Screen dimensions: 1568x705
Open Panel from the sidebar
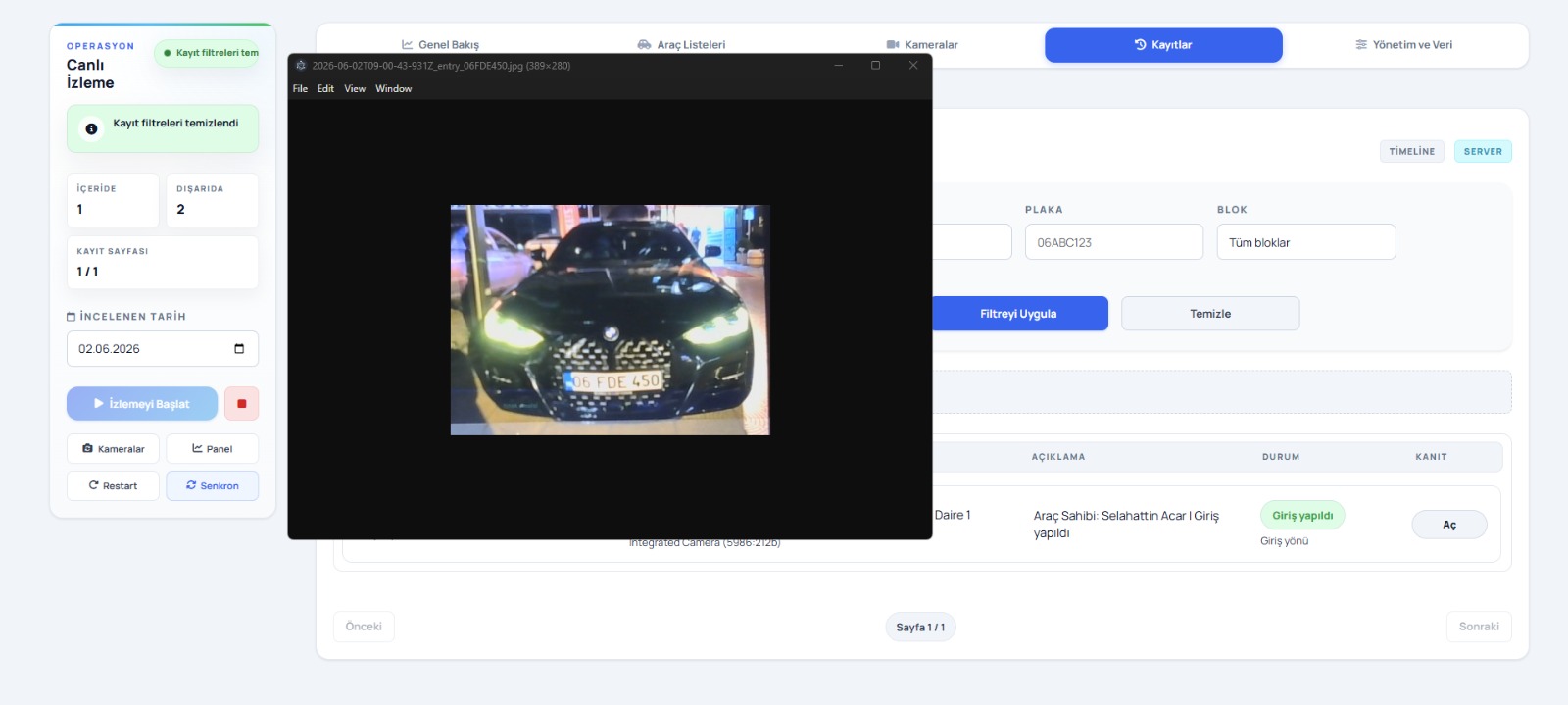(212, 449)
